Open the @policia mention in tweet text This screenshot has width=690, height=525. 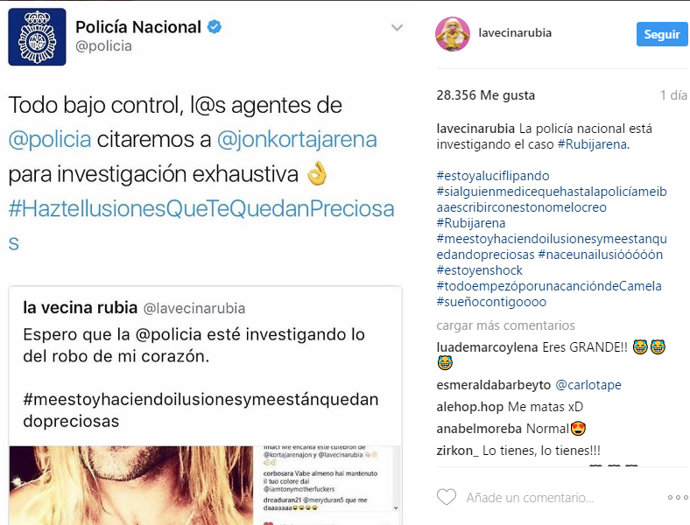pos(50,140)
